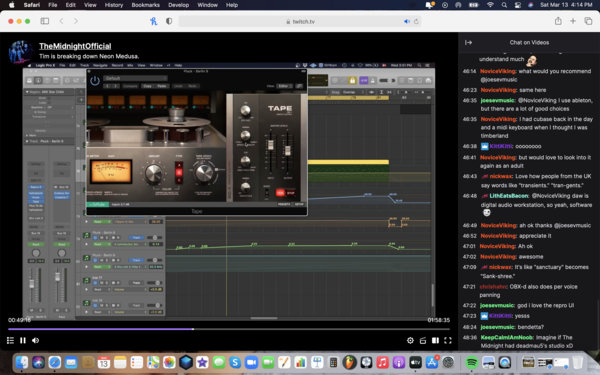Viewport: 600px width, 375px height.
Task: Open Messages from the Dock
Action: 218,362
